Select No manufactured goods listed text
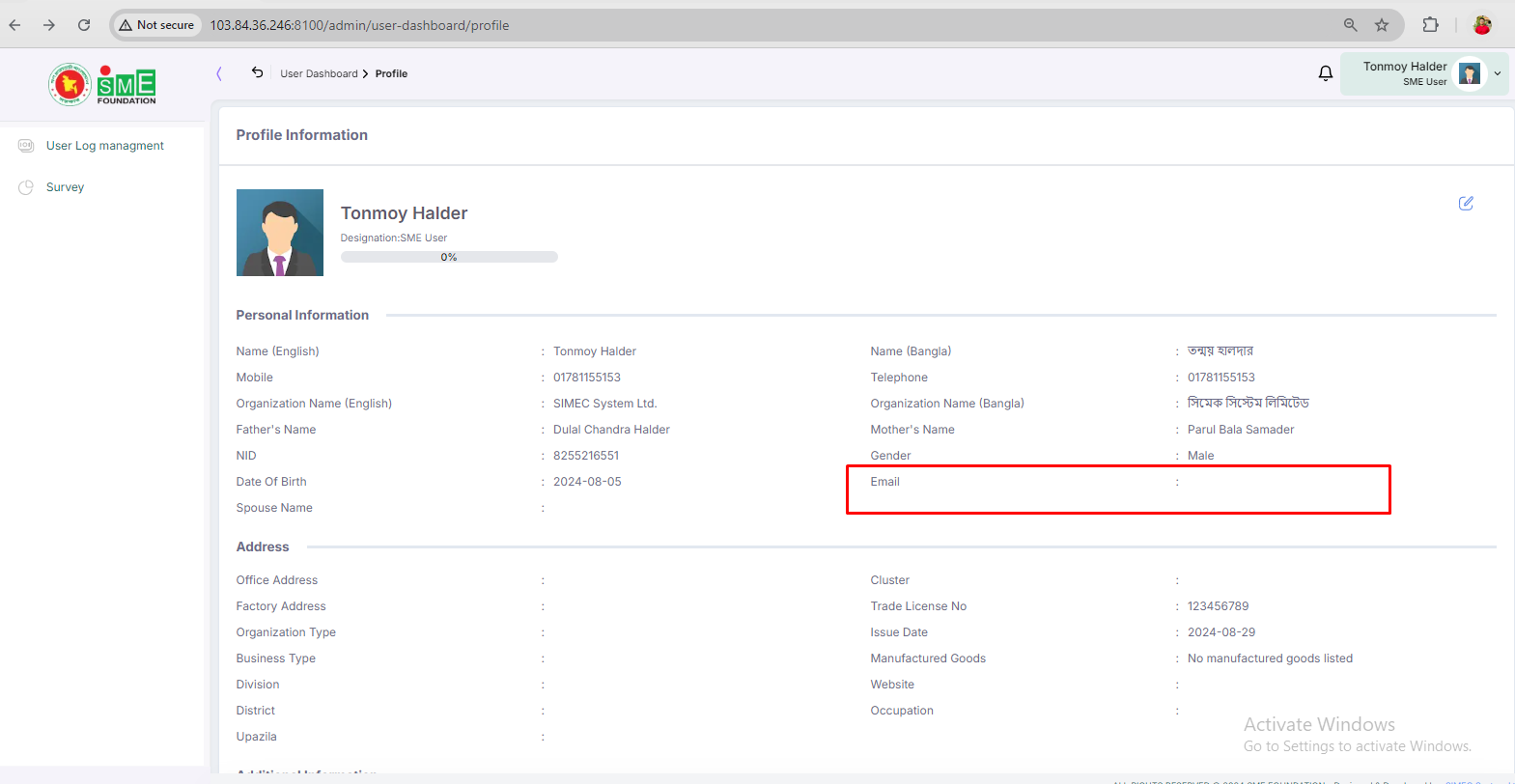Viewport: 1515px width, 784px height. 1270,658
